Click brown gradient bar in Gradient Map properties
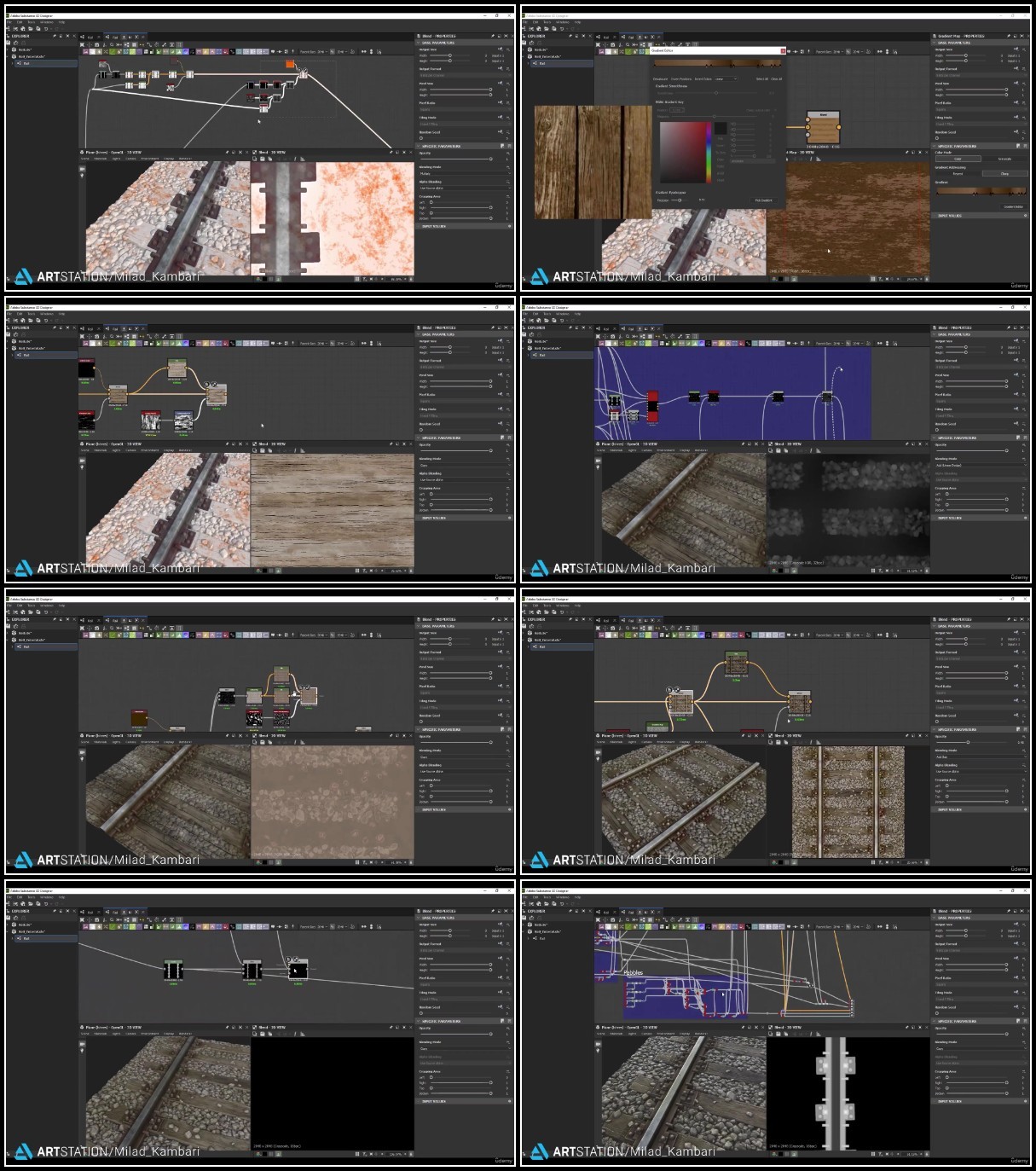The width and height of the screenshot is (1036, 1171). point(981,191)
